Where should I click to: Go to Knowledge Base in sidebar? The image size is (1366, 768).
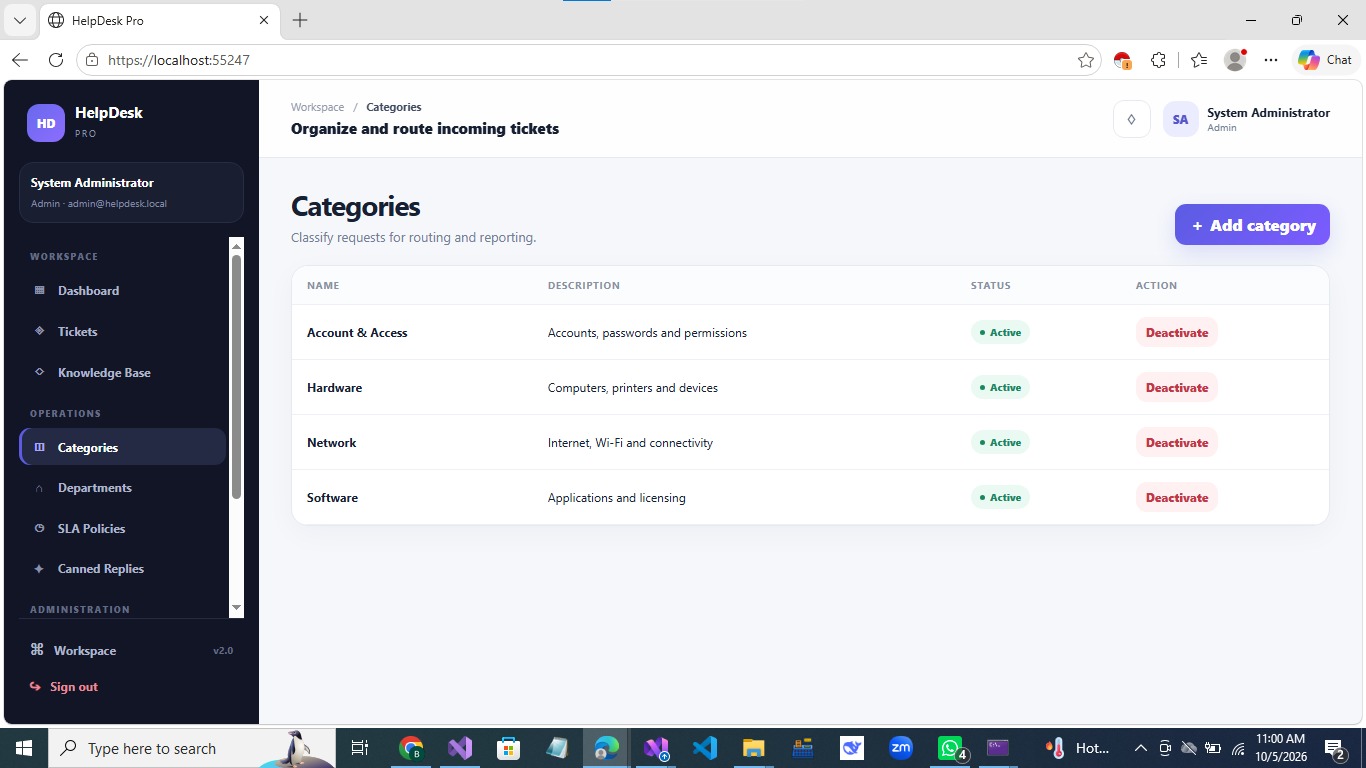tap(123, 373)
